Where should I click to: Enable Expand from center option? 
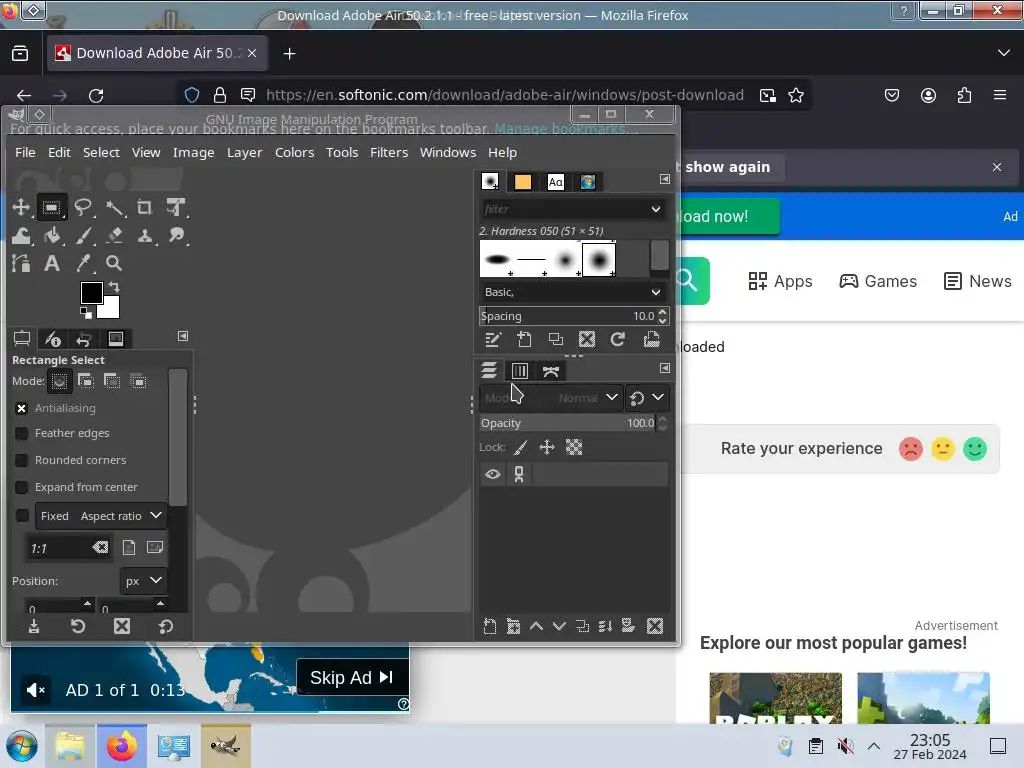tap(22, 488)
